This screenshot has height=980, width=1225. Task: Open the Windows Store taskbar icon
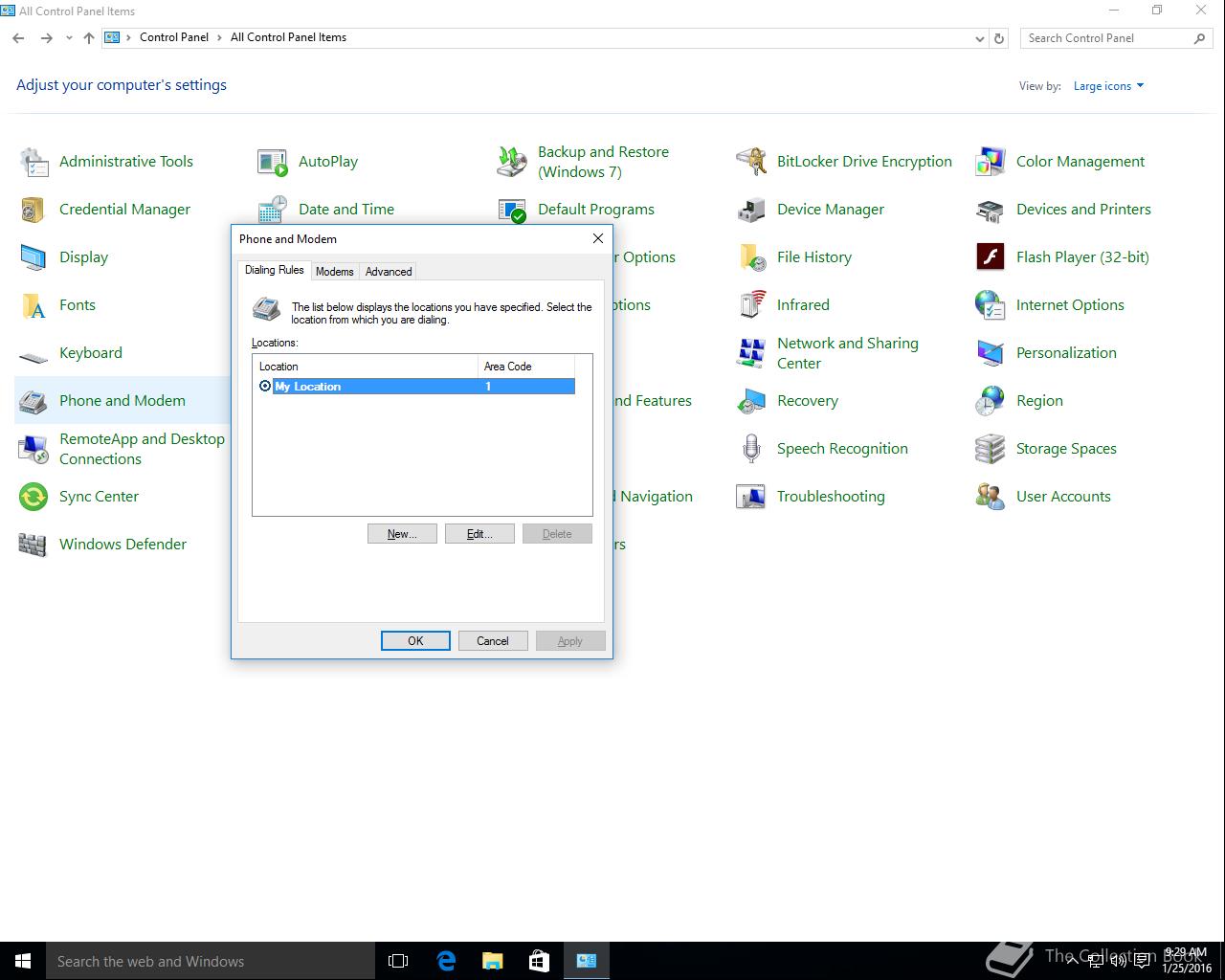pos(539,961)
